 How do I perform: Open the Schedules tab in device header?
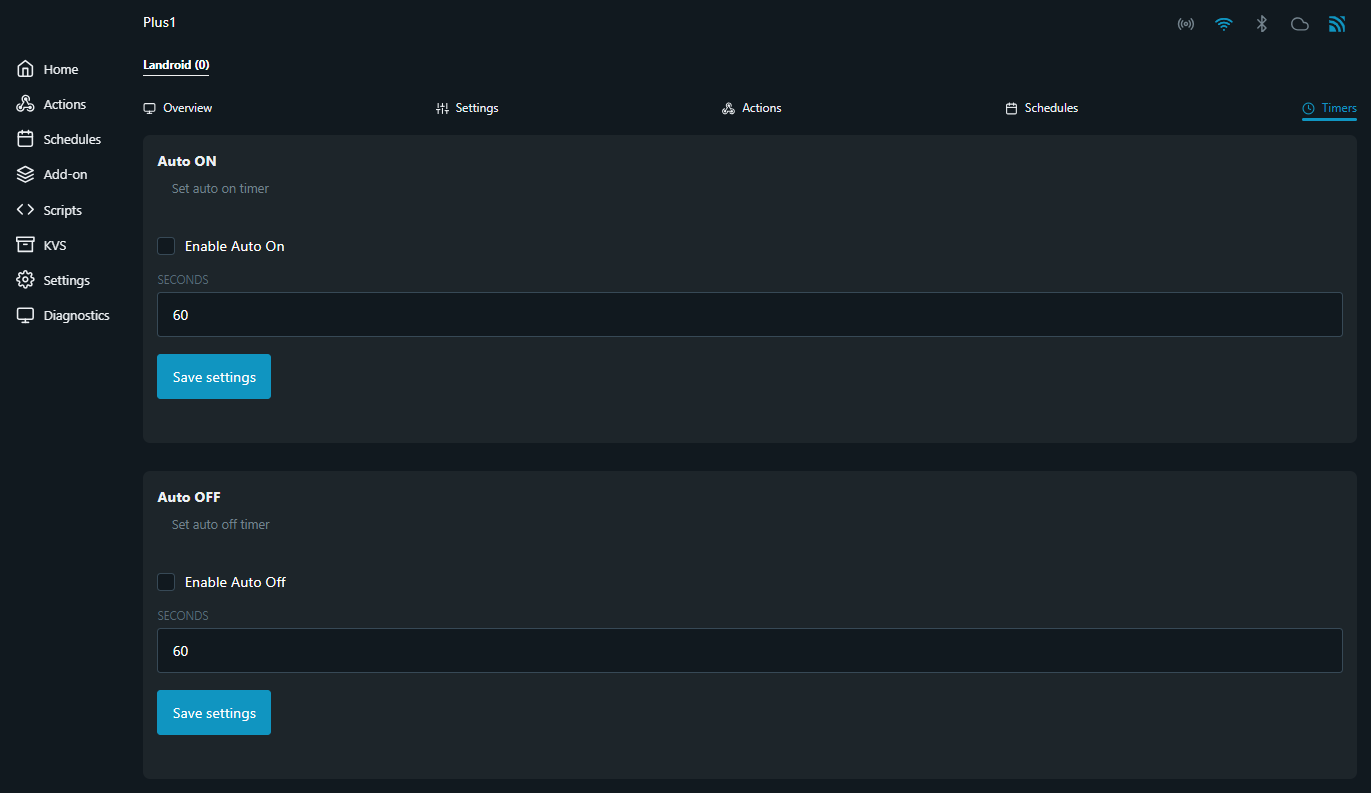[x=1041, y=108]
